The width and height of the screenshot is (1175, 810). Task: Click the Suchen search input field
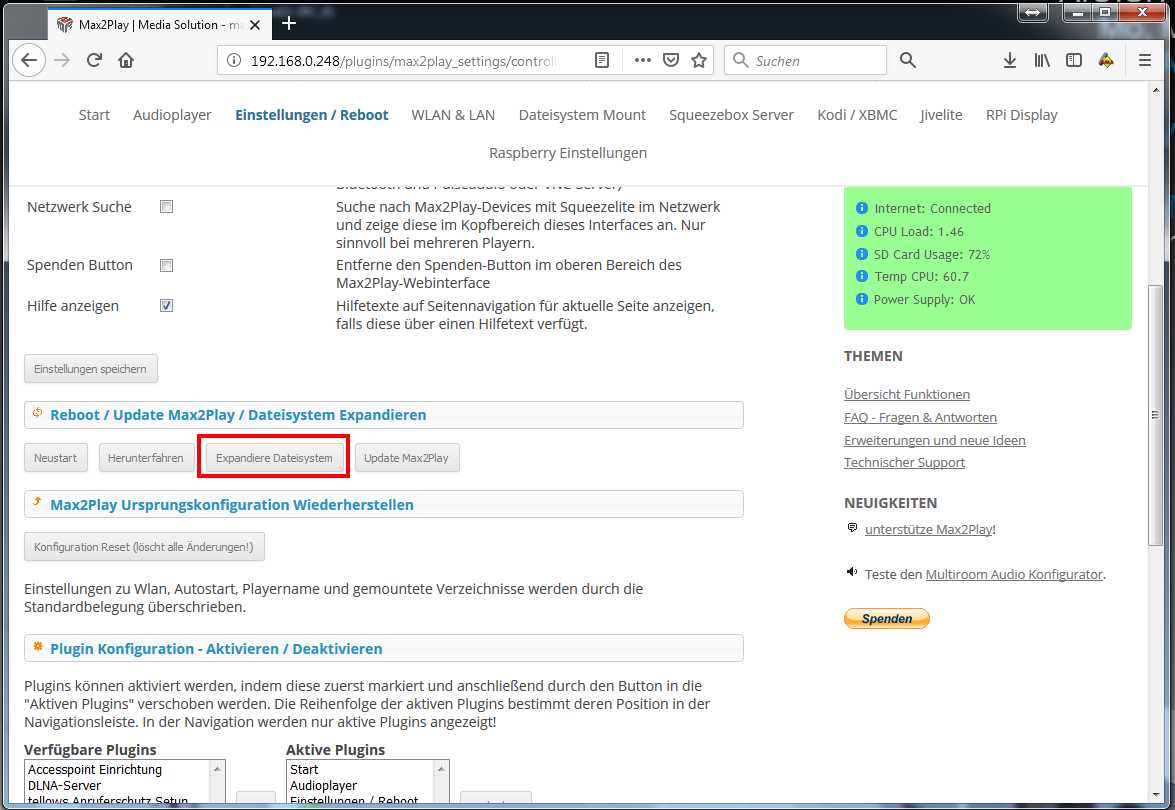(x=806, y=60)
